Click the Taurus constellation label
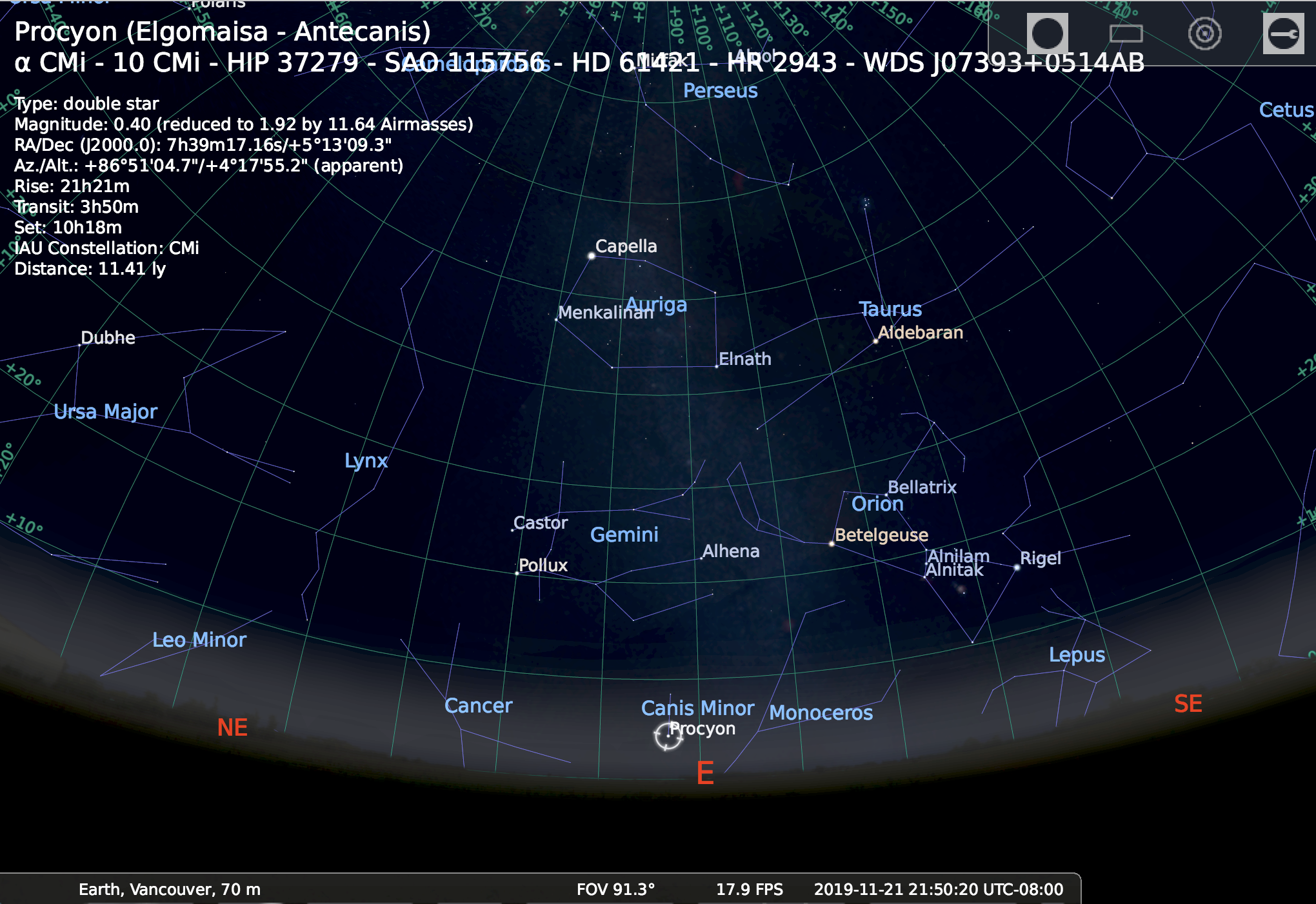The height and width of the screenshot is (904, 1316). tap(890, 309)
